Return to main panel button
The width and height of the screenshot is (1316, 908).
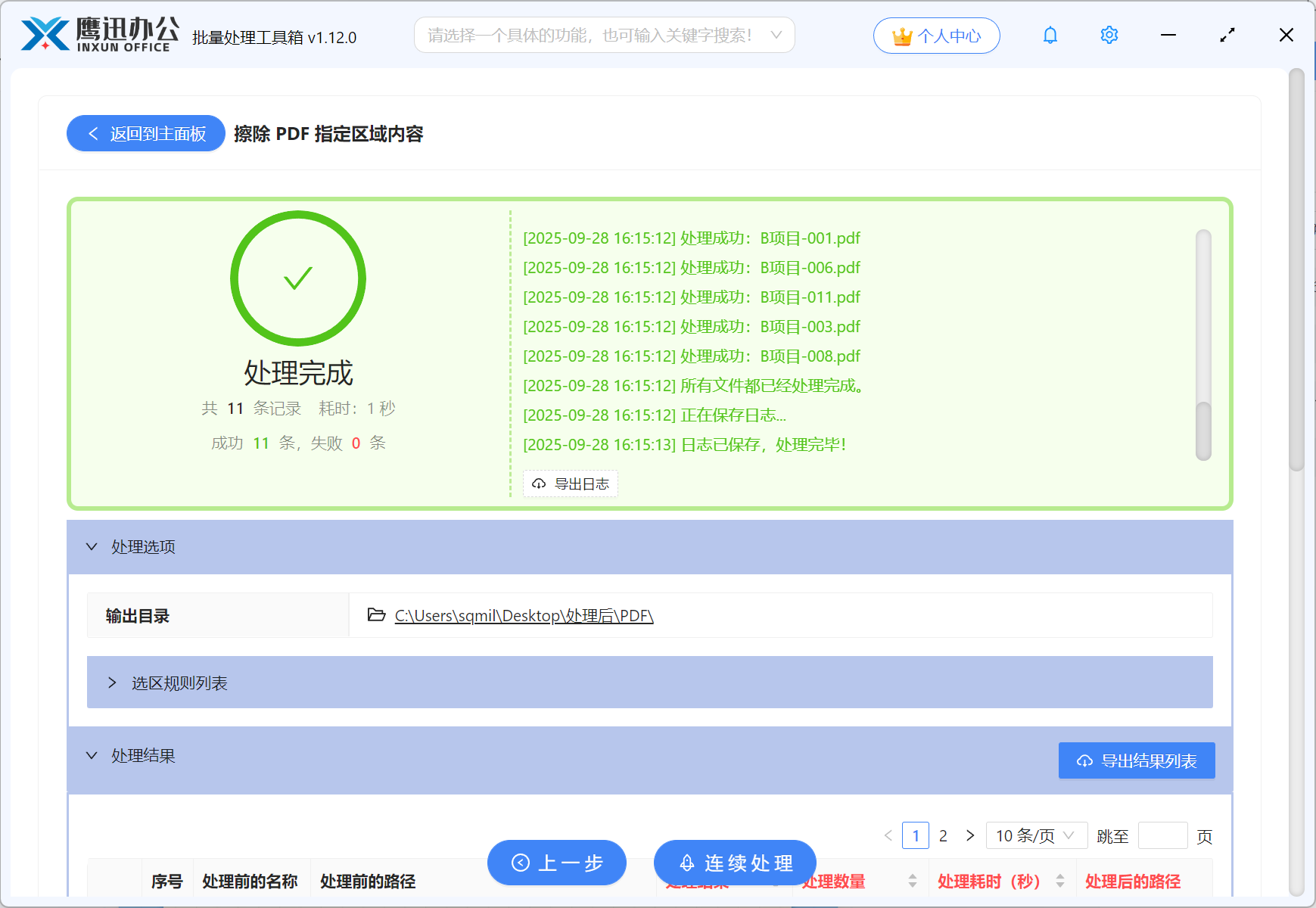pyautogui.click(x=146, y=133)
